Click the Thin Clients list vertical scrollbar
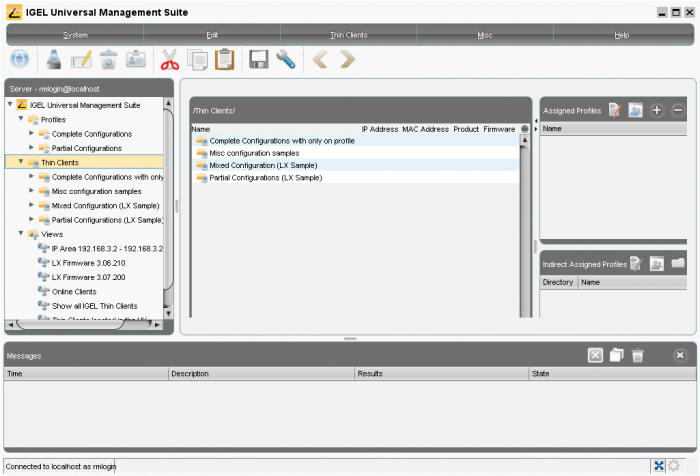Image resolution: width=700 pixels, height=476 pixels. coord(525,227)
